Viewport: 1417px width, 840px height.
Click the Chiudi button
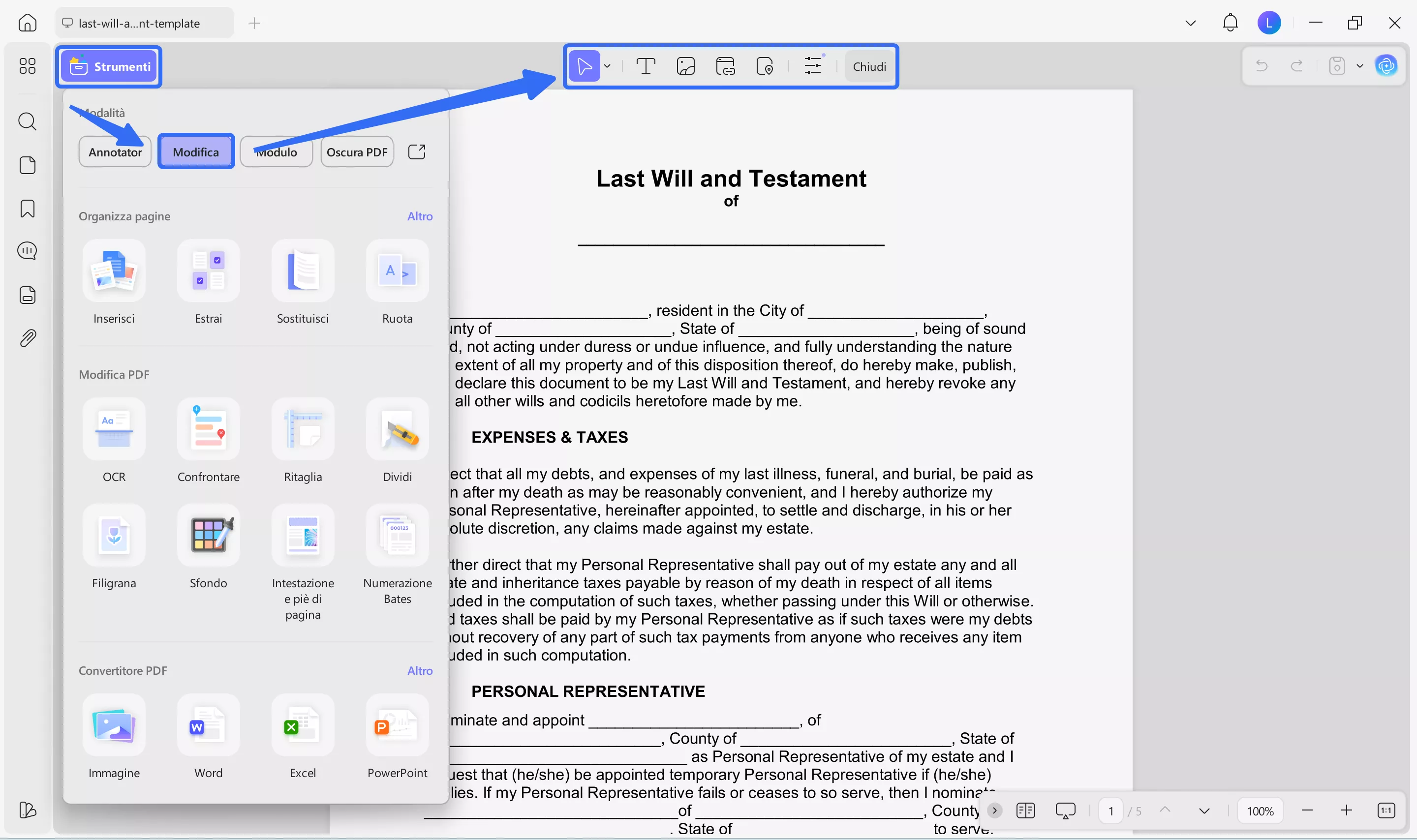pos(869,66)
